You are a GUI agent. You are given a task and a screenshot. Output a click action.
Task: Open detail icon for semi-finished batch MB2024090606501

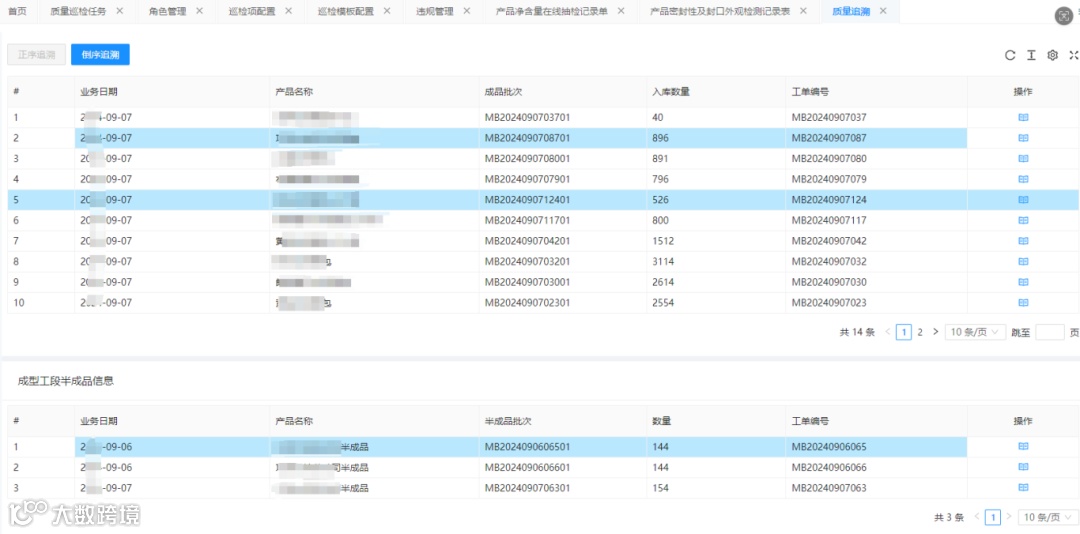click(x=1023, y=446)
